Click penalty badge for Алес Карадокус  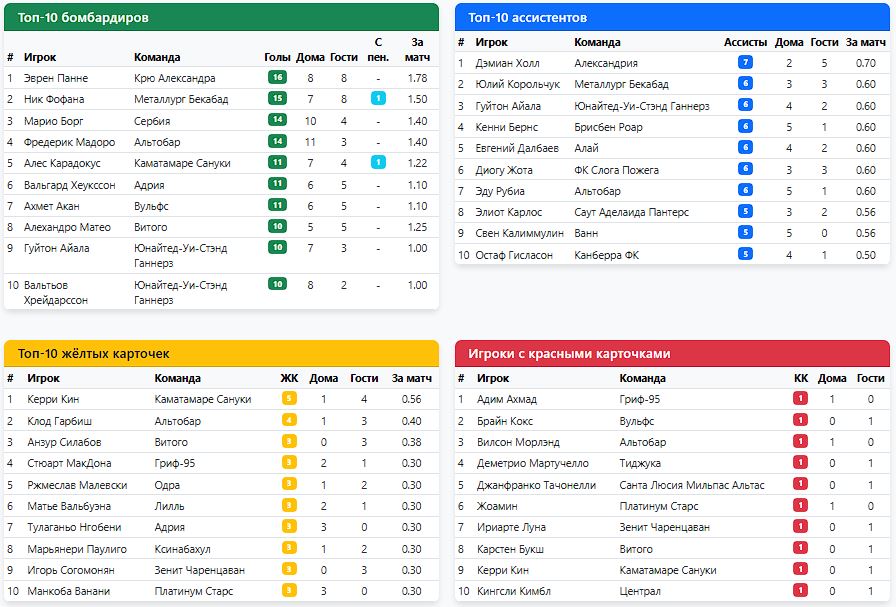point(378,163)
